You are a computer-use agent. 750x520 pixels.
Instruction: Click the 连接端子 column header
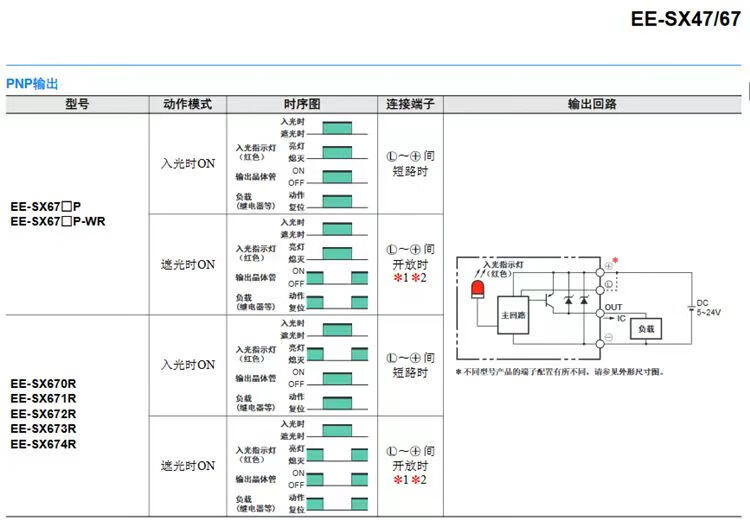[409, 104]
